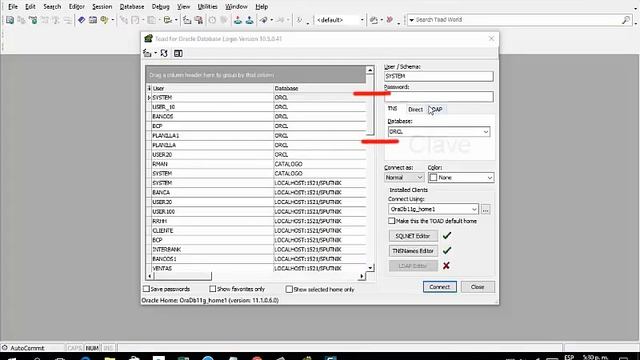Image resolution: width=640 pixels, height=360 pixels.
Task: Open the Database menu
Action: coord(132,7)
